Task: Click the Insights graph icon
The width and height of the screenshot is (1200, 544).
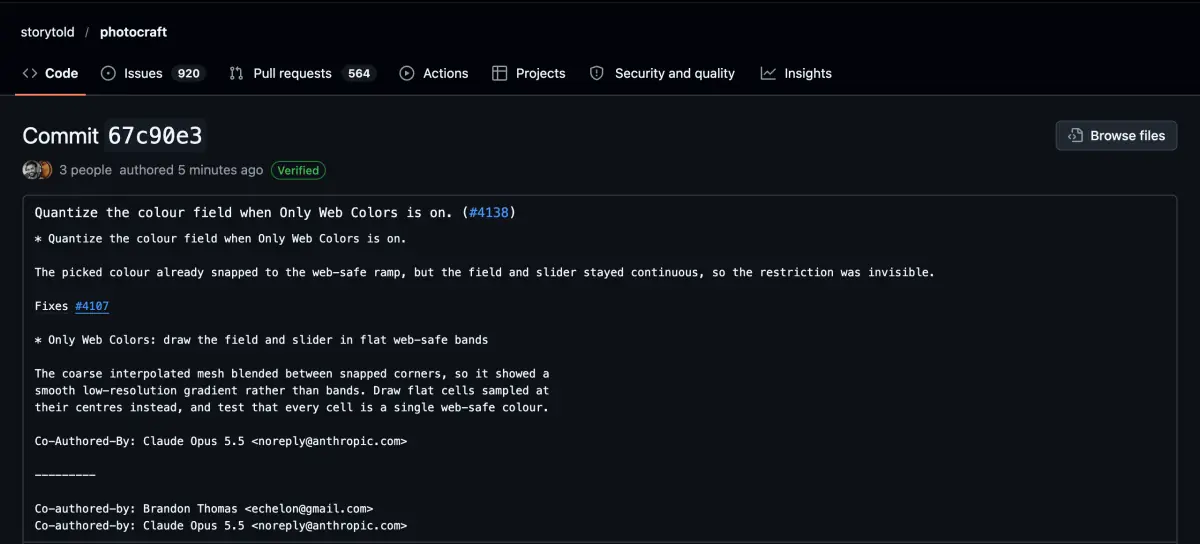Action: coord(768,73)
